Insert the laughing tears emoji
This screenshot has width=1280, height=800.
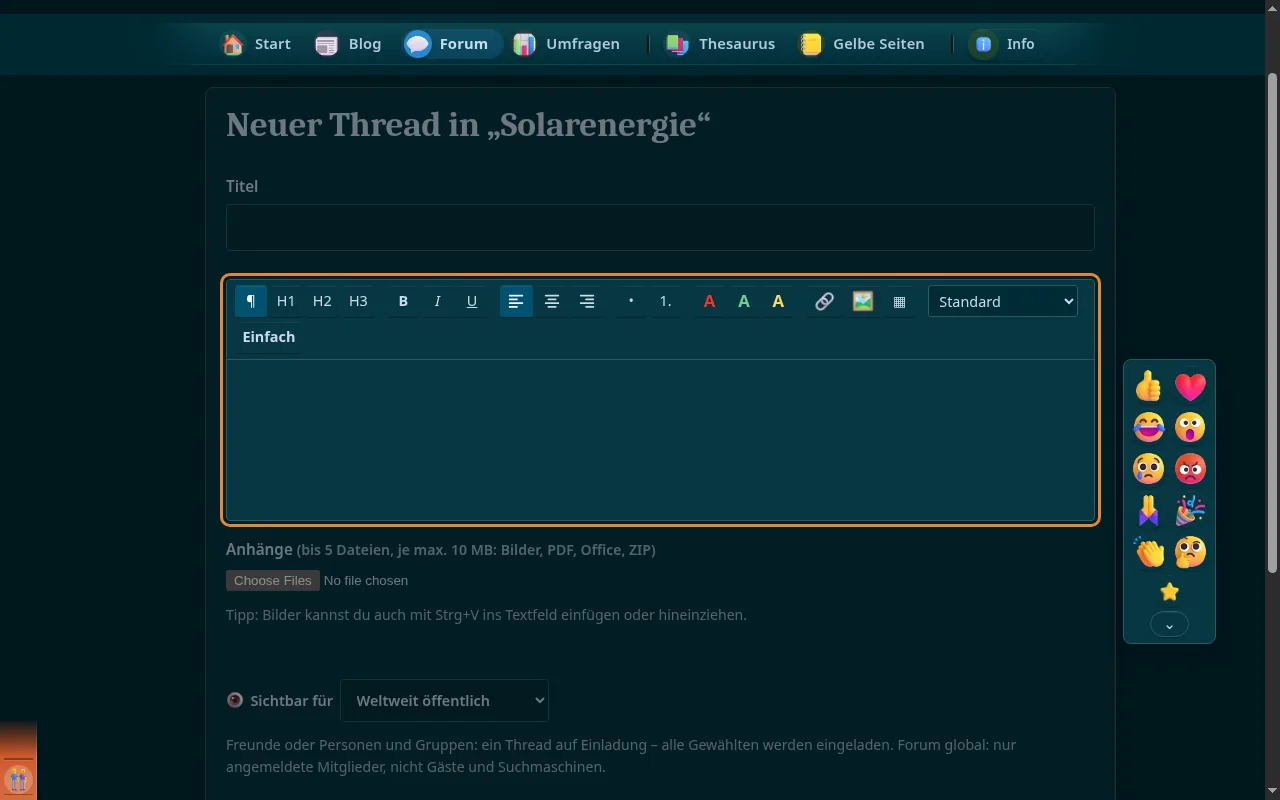[1149, 427]
